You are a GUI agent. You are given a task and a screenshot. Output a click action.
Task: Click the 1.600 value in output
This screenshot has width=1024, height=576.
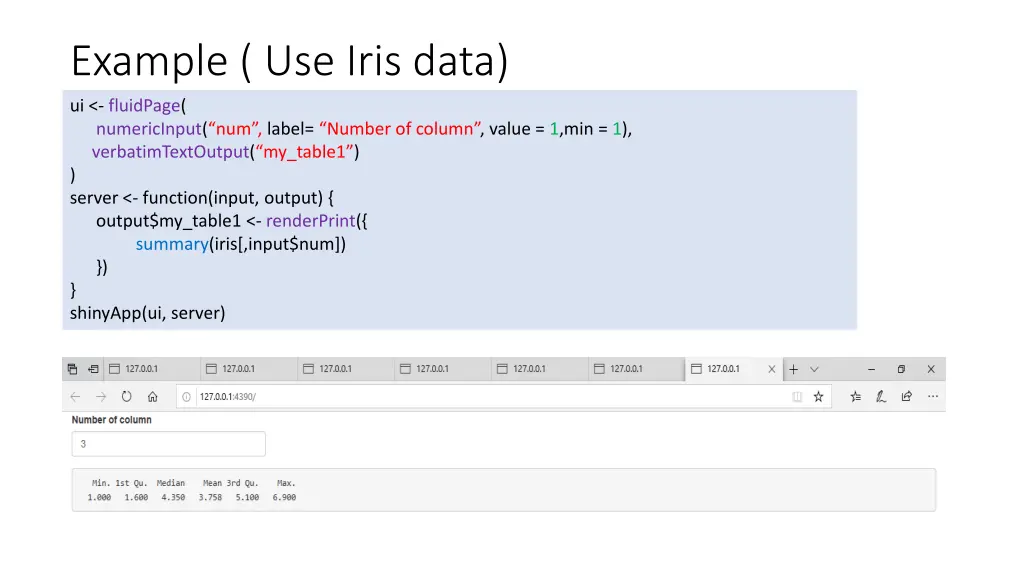pyautogui.click(x=136, y=498)
